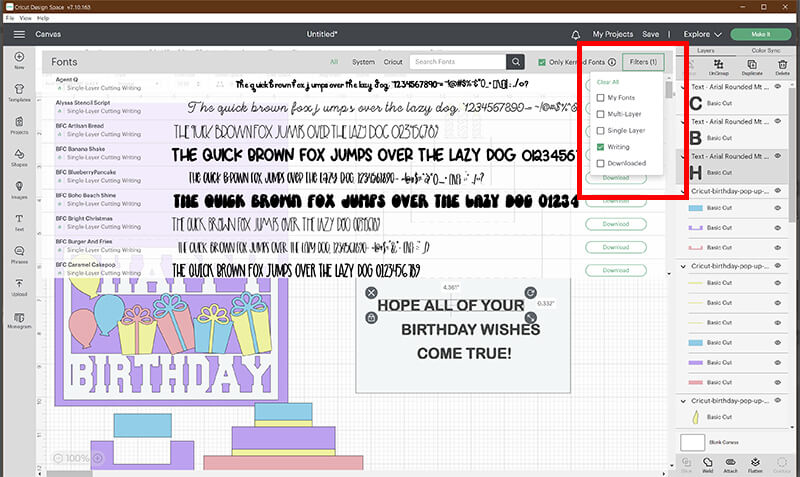The height and width of the screenshot is (477, 800).
Task: Switch to the Color Sync tab
Action: [766, 51]
